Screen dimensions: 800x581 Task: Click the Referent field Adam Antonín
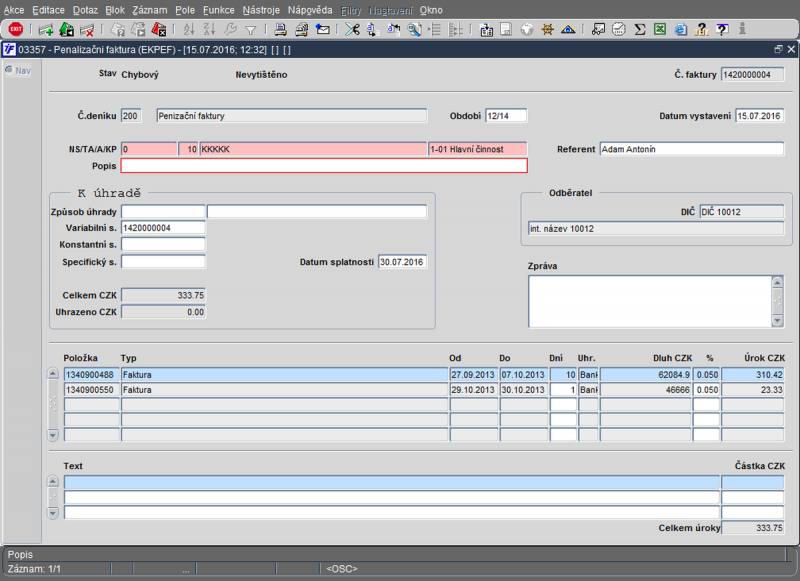(691, 149)
